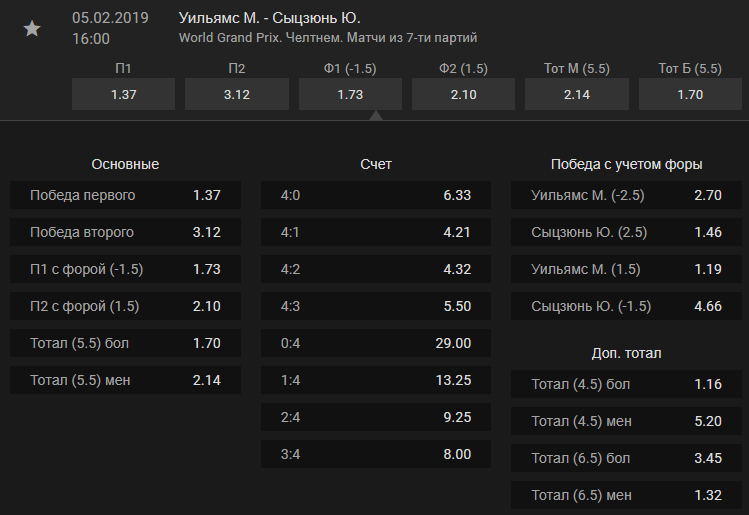Open World Grand Prix tournament subtitle

click(x=328, y=38)
